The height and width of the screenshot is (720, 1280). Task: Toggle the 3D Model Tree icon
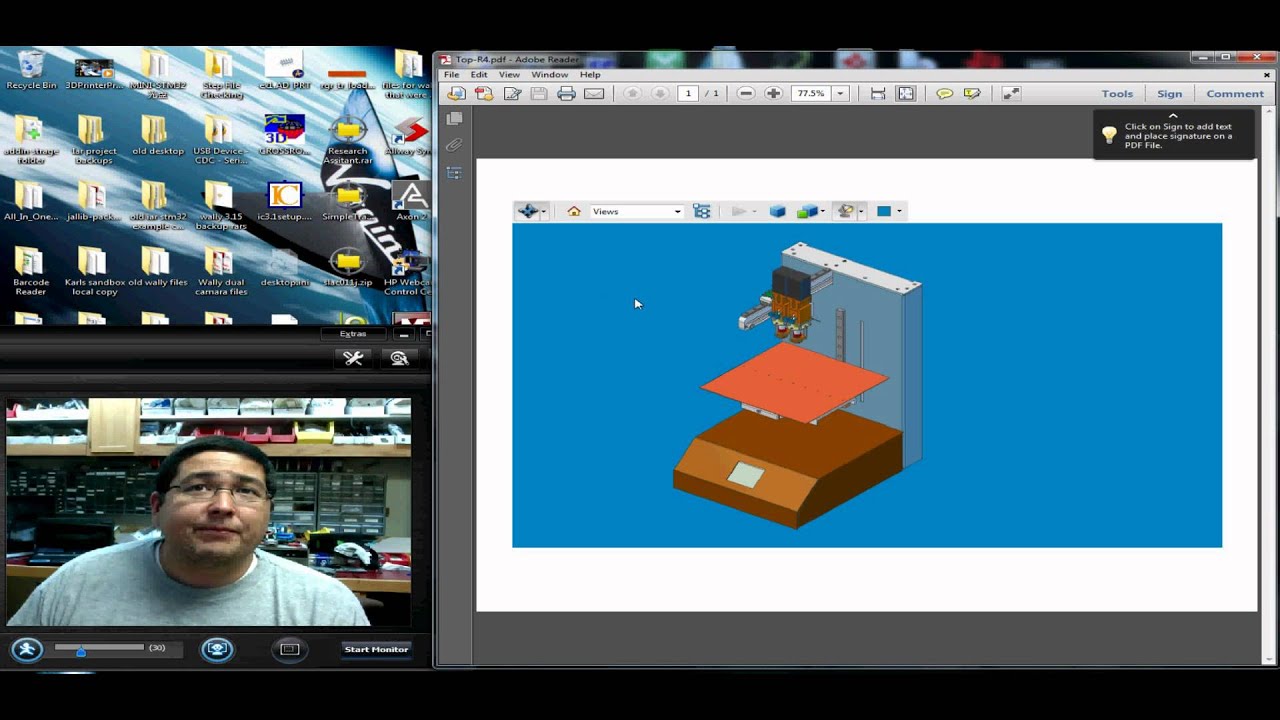702,211
